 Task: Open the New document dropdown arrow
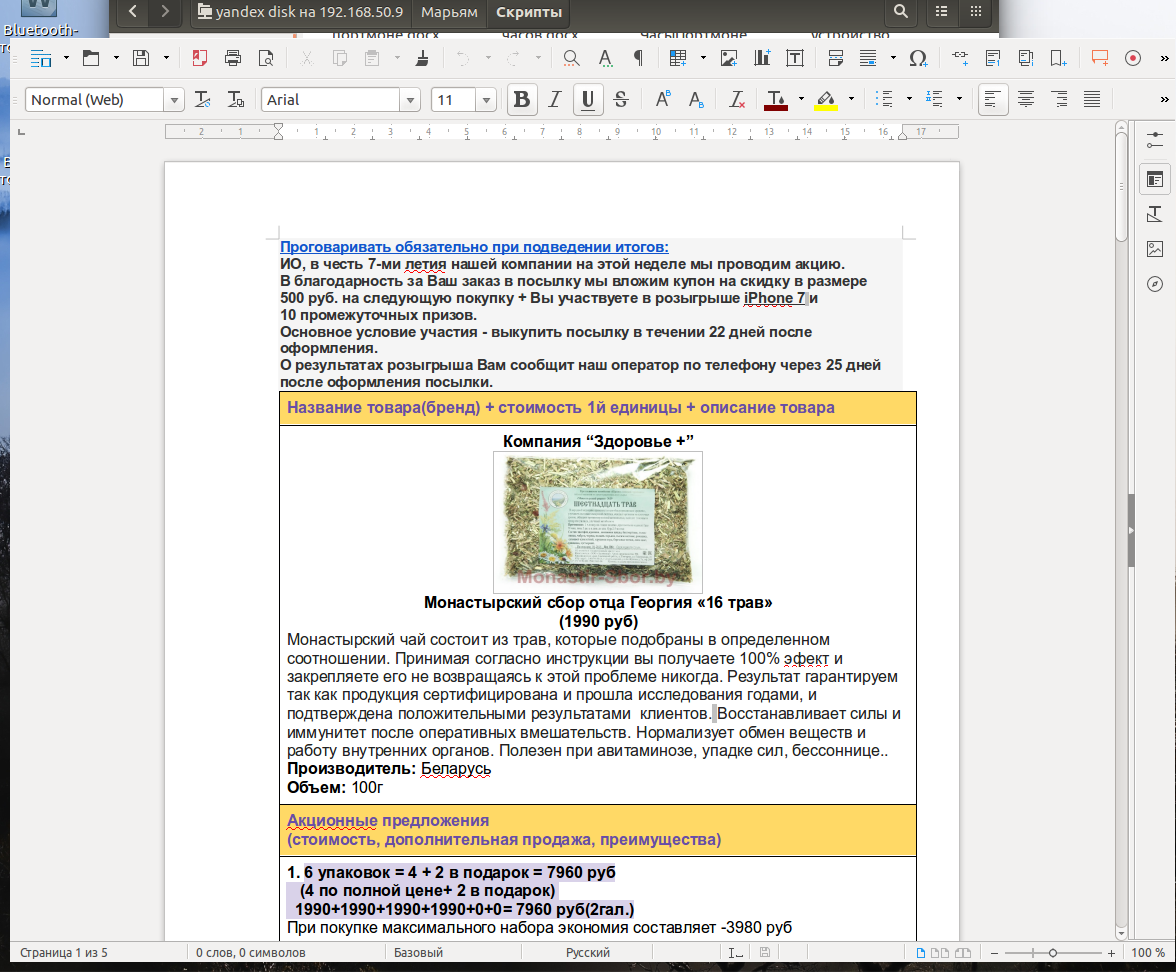pyautogui.click(x=66, y=58)
